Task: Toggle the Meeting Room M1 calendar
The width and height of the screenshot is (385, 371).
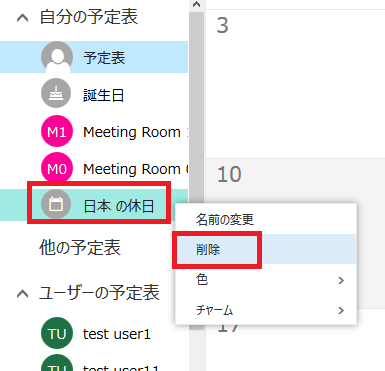Action: click(x=94, y=132)
